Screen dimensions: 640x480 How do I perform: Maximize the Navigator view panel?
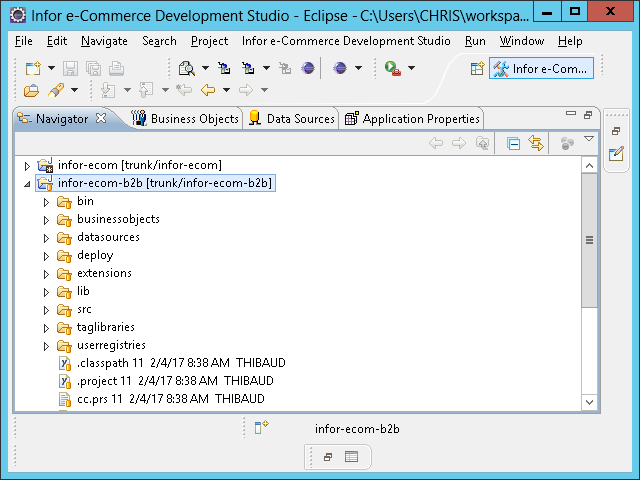click(588, 115)
